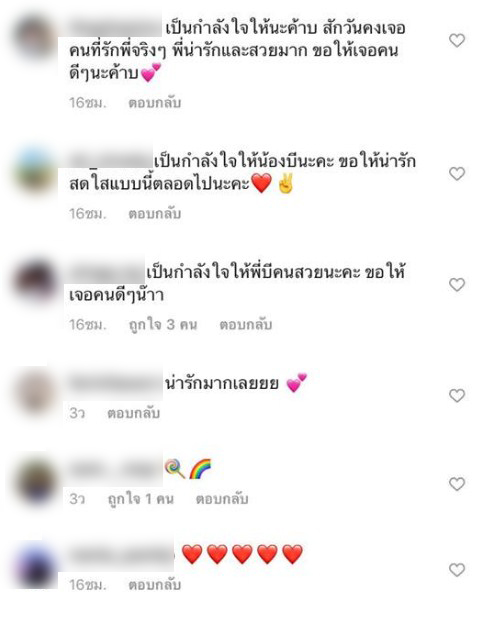Image resolution: width=491 pixels, height=620 pixels.
Task: Like the lollipop and rainbow emoji comment
Action: pos(457,484)
